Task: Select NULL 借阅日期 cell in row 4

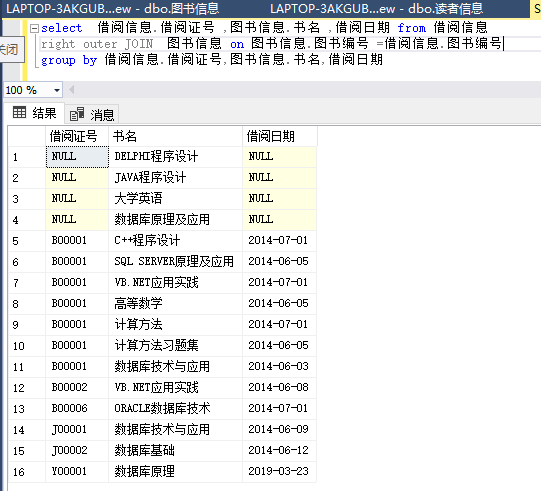Action: (280, 220)
